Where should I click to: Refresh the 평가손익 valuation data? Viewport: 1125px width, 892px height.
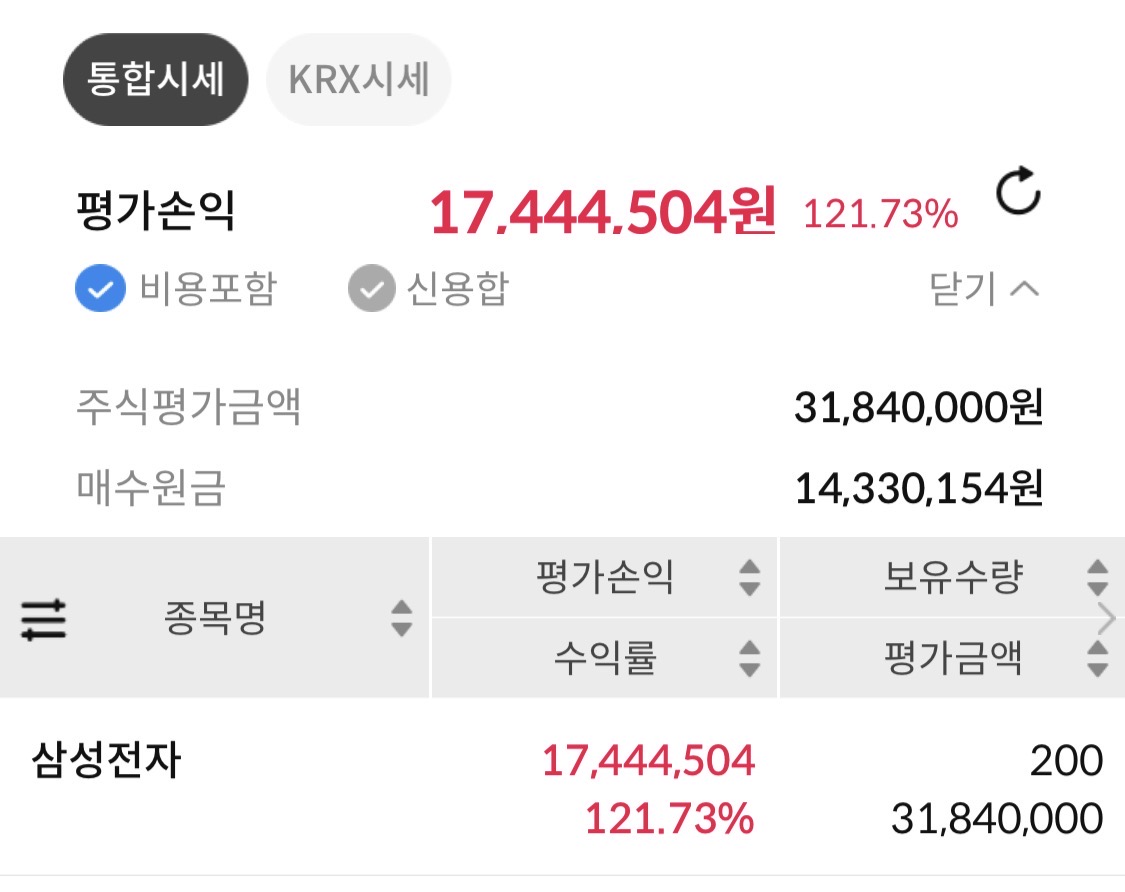pos(1018,193)
